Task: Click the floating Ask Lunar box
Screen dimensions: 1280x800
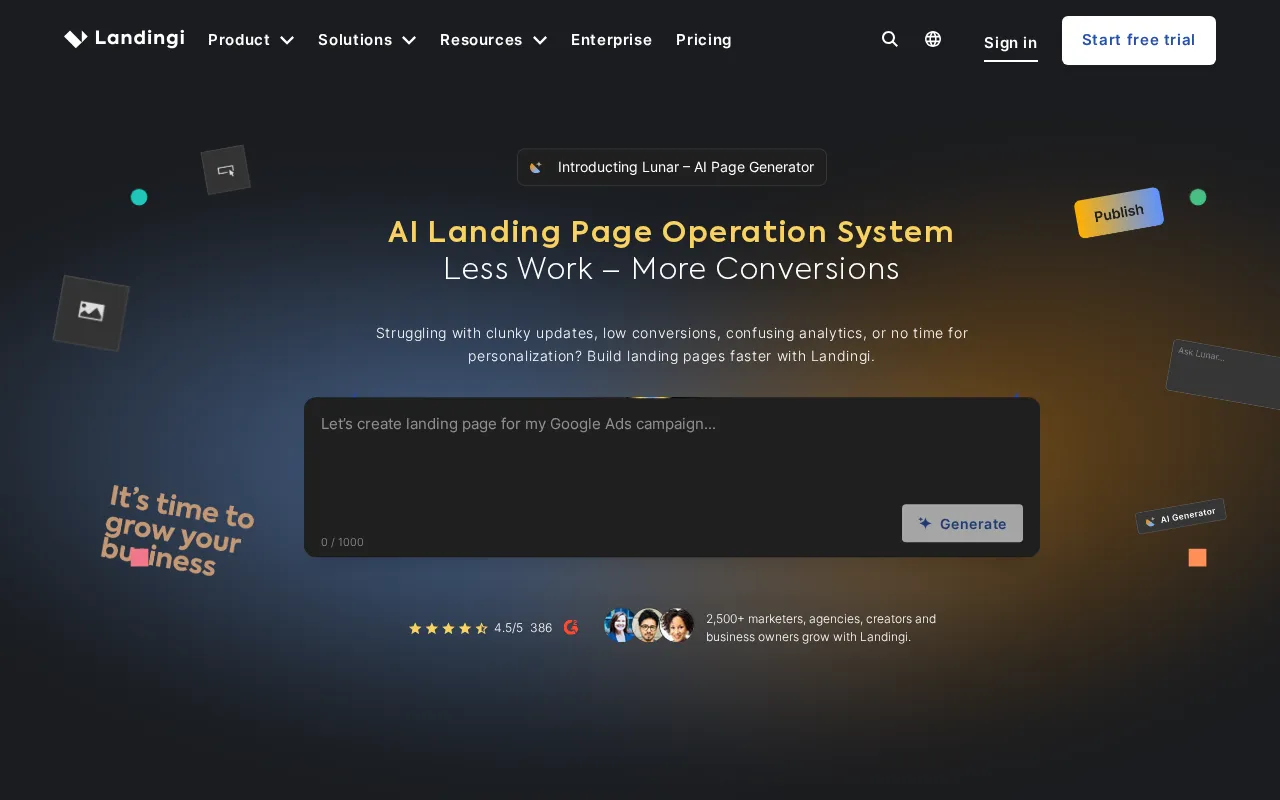Action: pyautogui.click(x=1223, y=374)
